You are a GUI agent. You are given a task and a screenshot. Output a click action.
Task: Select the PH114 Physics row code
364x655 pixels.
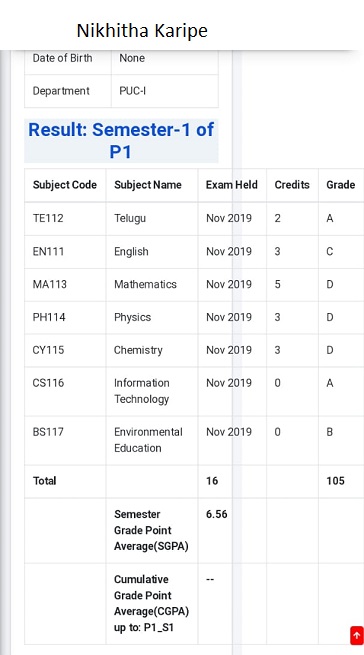[x=49, y=317]
